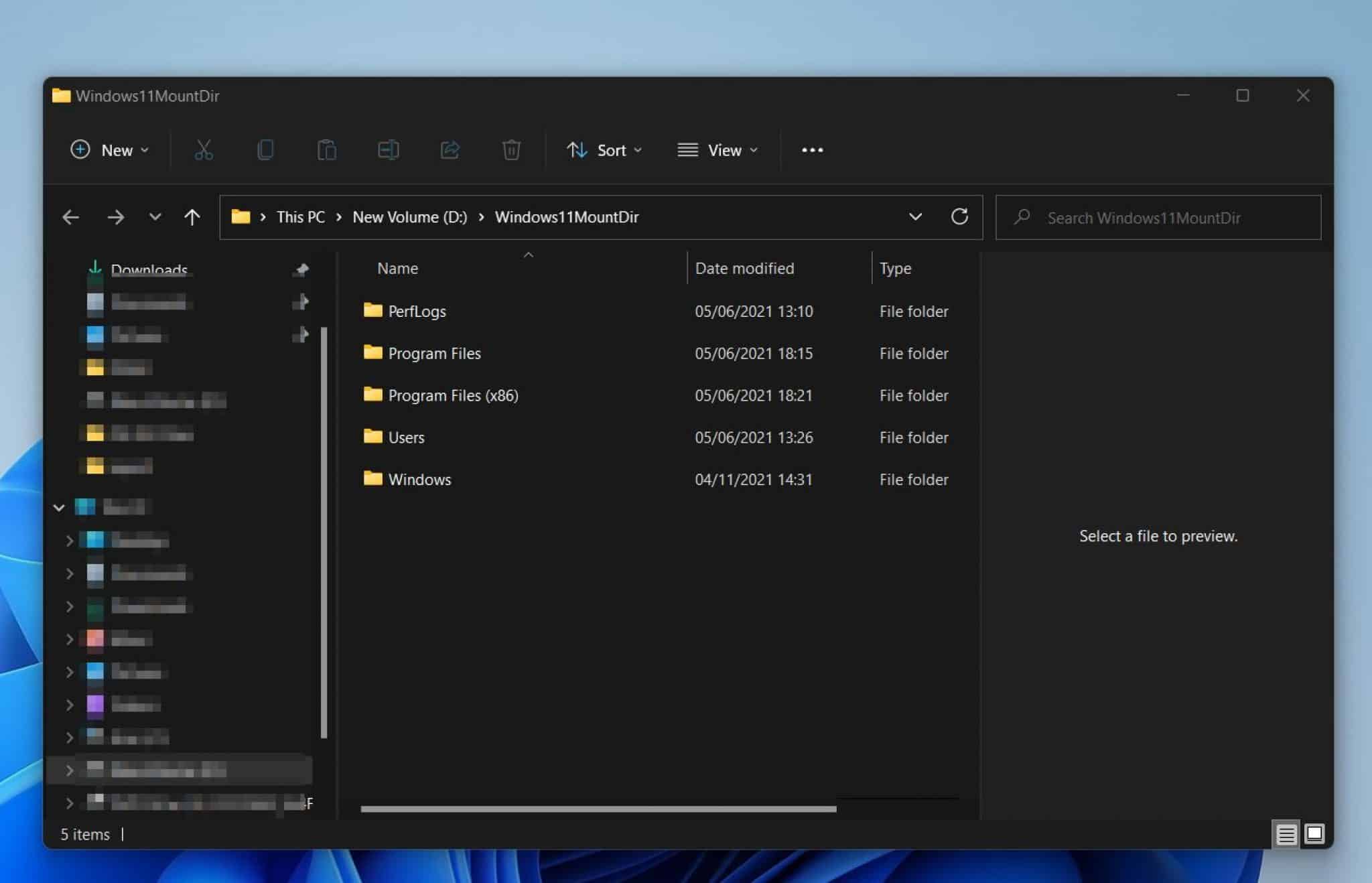
Task: Open the View layout menu
Action: 717,150
